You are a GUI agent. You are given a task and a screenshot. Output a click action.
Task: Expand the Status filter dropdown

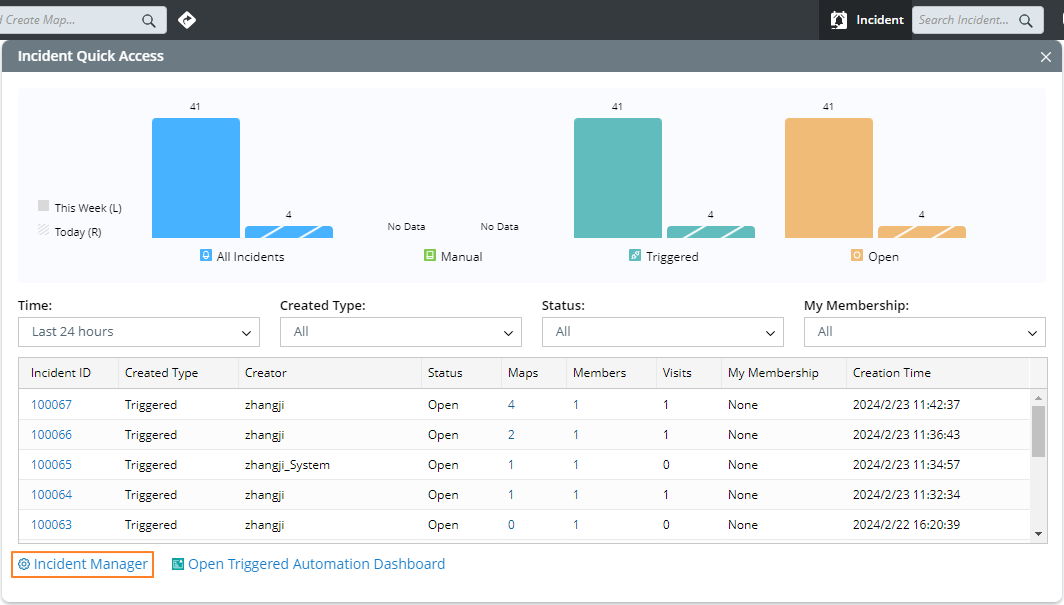tap(662, 332)
